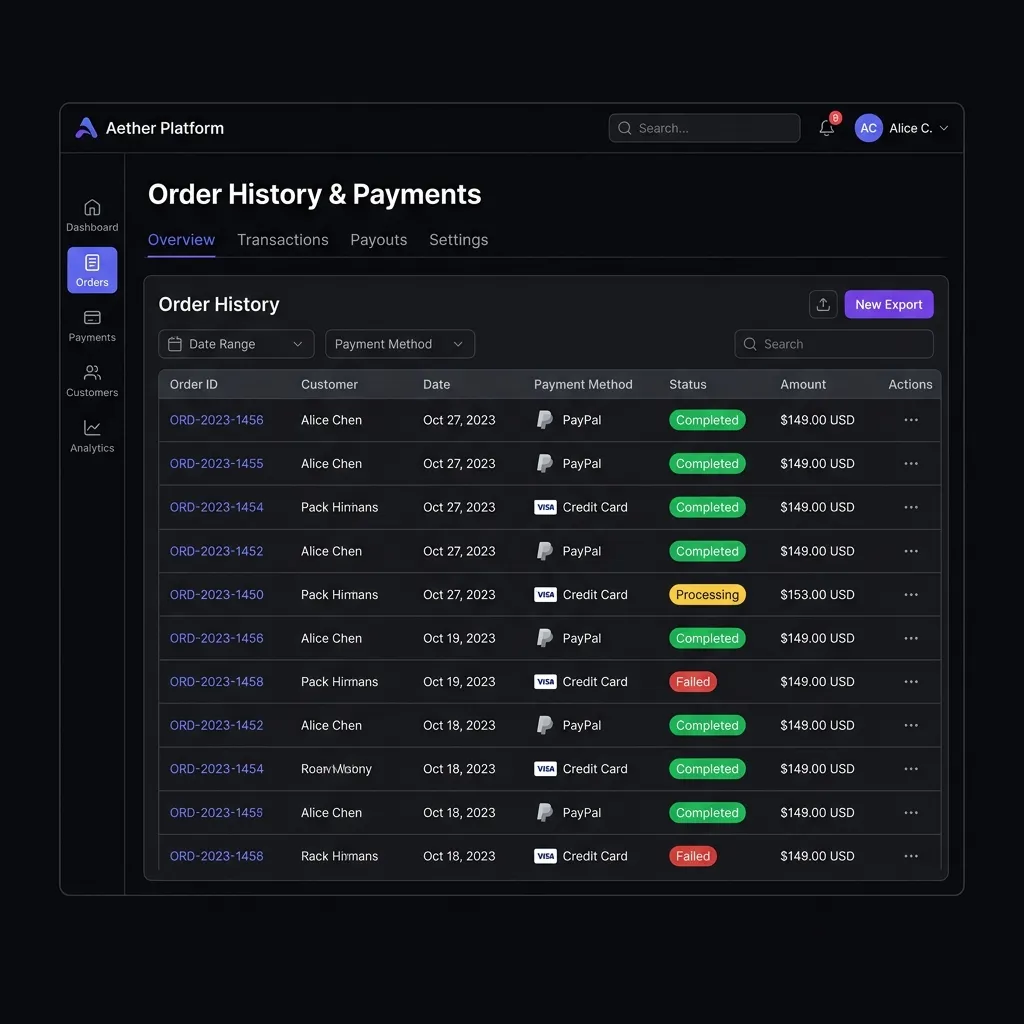Click the Order History table search field
Screen dimensions: 1024x1024
pyautogui.click(x=833, y=344)
